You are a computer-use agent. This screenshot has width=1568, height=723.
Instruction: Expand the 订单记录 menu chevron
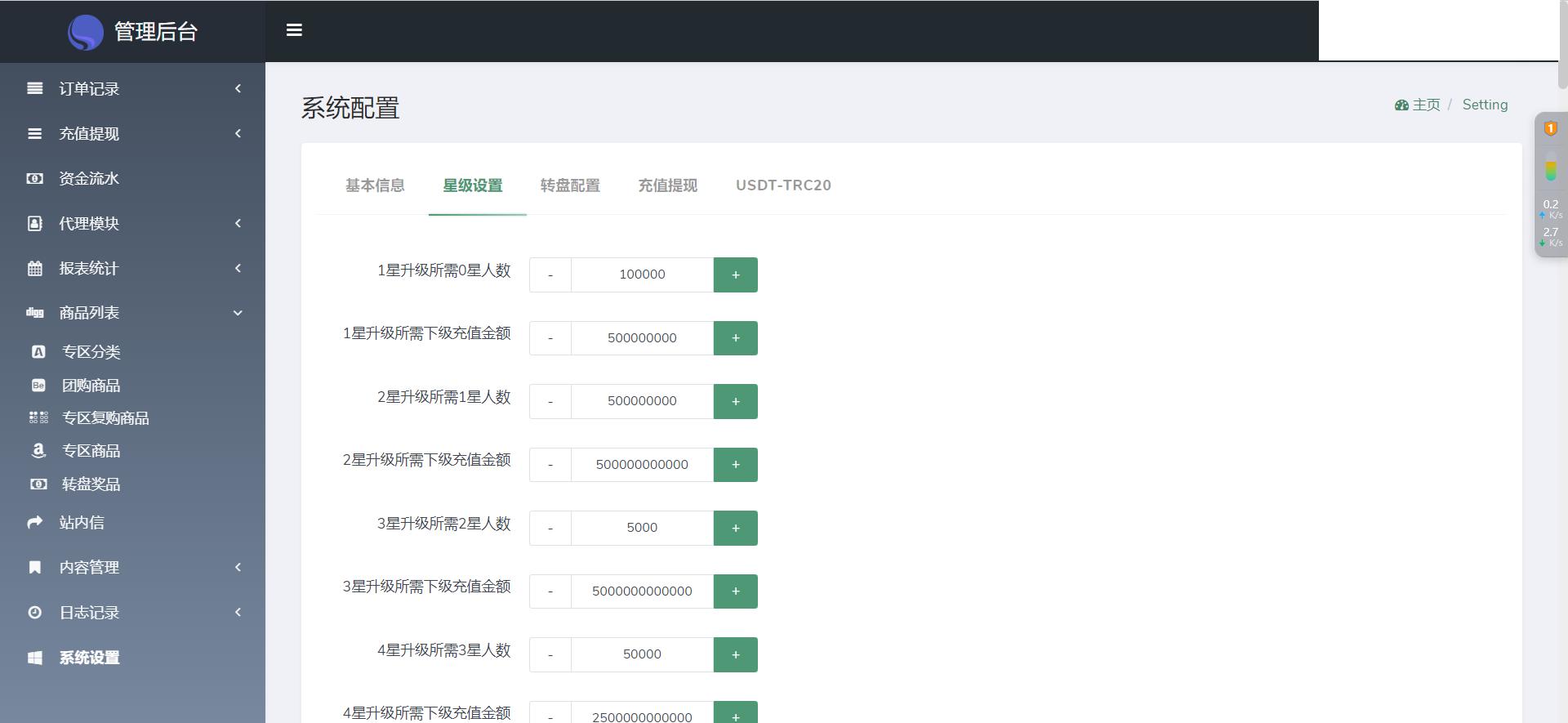[x=238, y=88]
